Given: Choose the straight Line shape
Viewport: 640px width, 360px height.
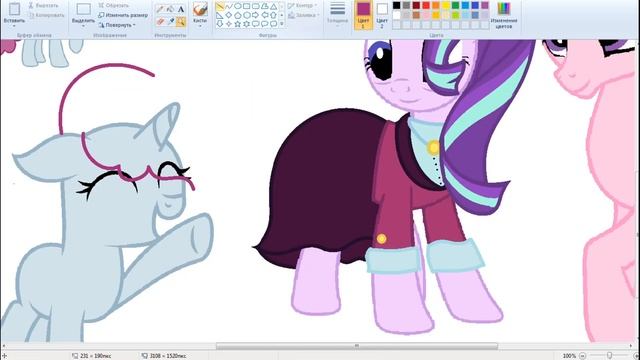Looking at the screenshot, I should (220, 6).
